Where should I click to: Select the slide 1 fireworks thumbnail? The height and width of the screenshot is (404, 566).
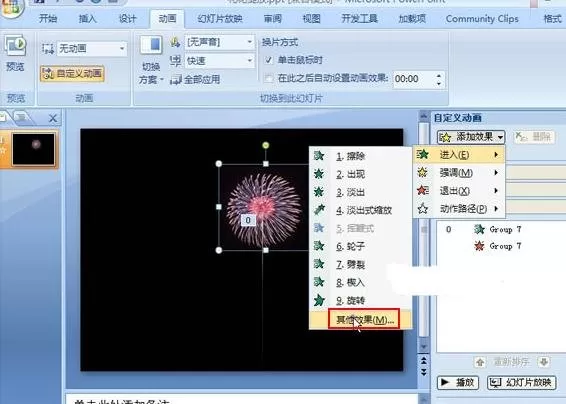tap(34, 149)
